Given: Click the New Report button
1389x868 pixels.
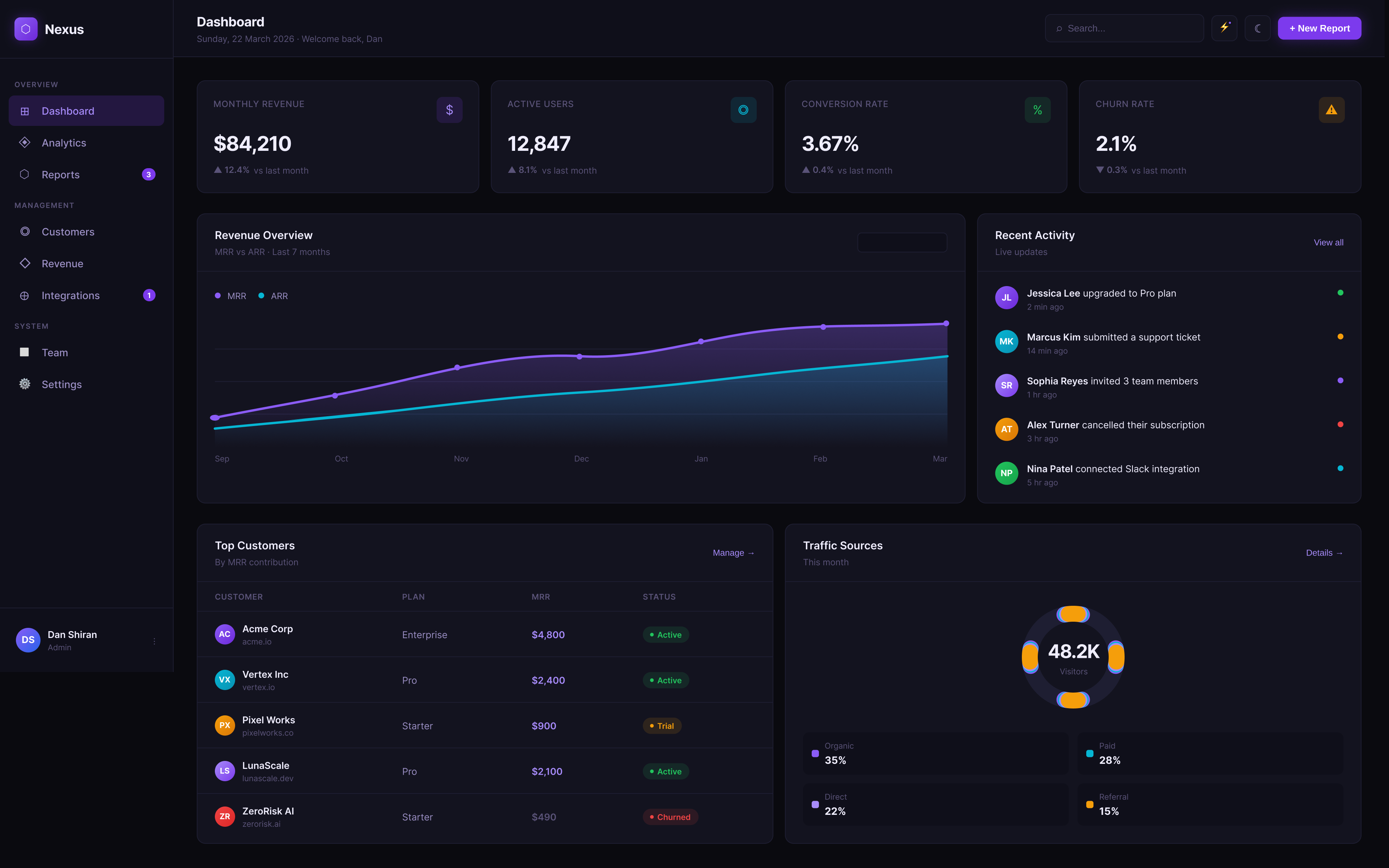Looking at the screenshot, I should coord(1319,28).
